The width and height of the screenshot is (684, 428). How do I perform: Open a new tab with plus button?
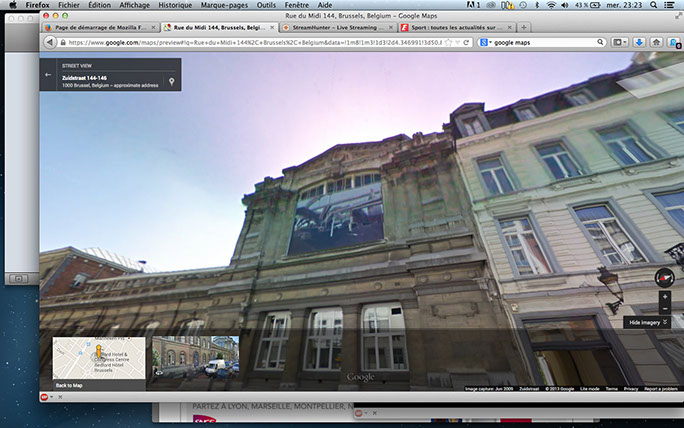click(524, 28)
